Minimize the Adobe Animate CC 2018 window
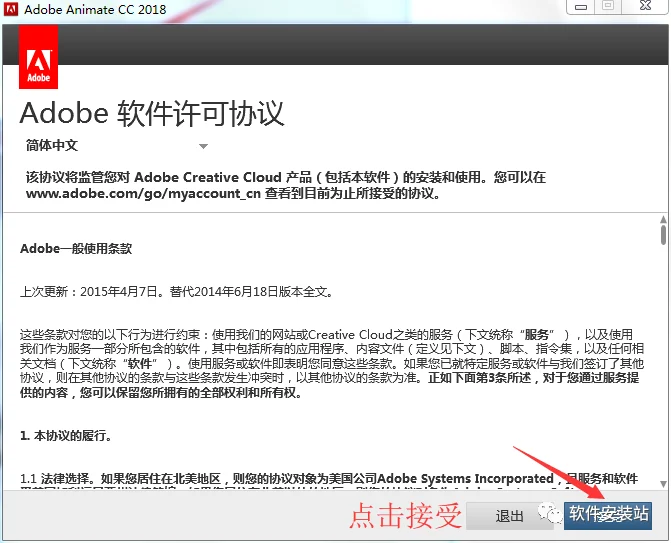671x543 pixels. click(x=581, y=7)
